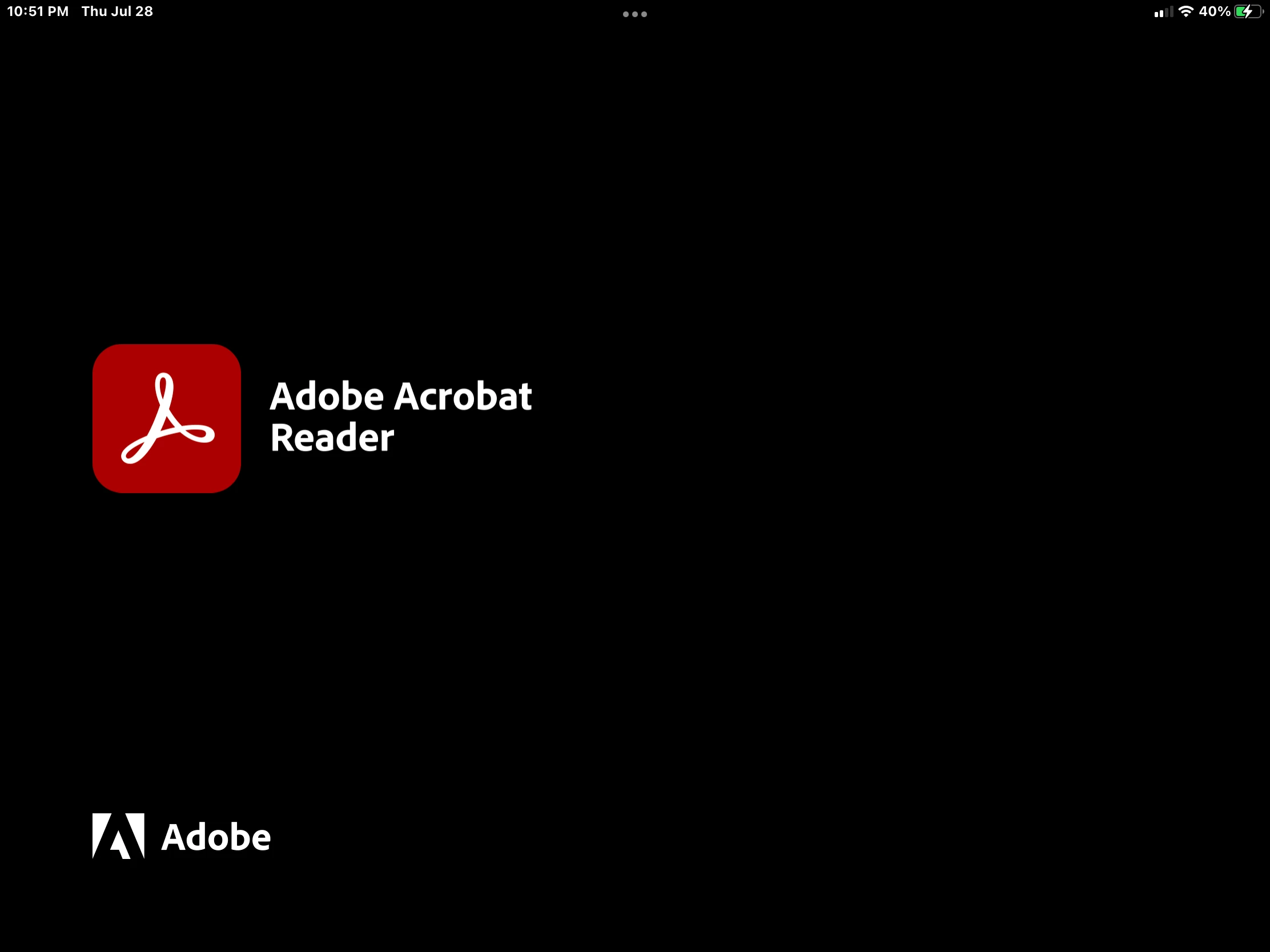Click the Wi-Fi status icon
Viewport: 1270px width, 952px height.
[x=1185, y=11]
